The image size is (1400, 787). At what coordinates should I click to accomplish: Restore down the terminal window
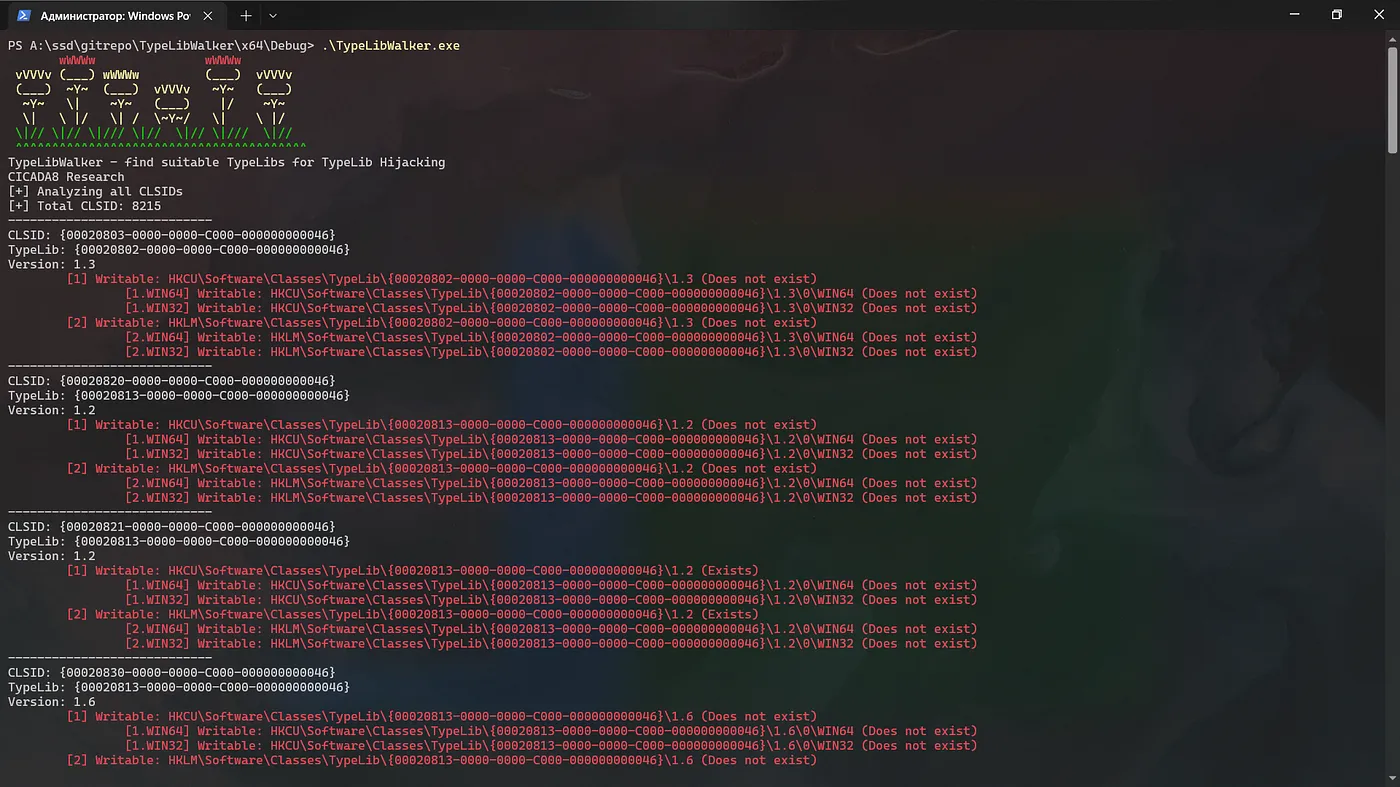(1337, 15)
